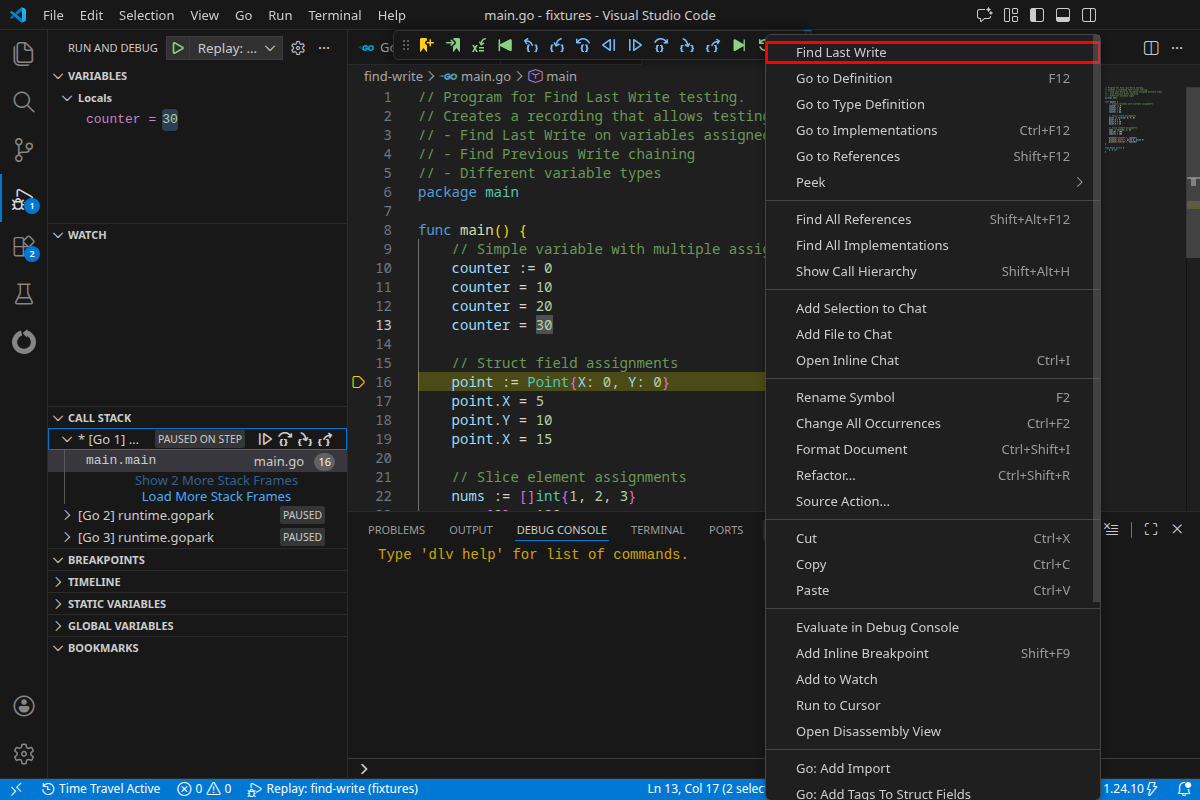Open the Testing beaker icon in activity bar
This screenshot has height=800, width=1200.
pos(23,294)
